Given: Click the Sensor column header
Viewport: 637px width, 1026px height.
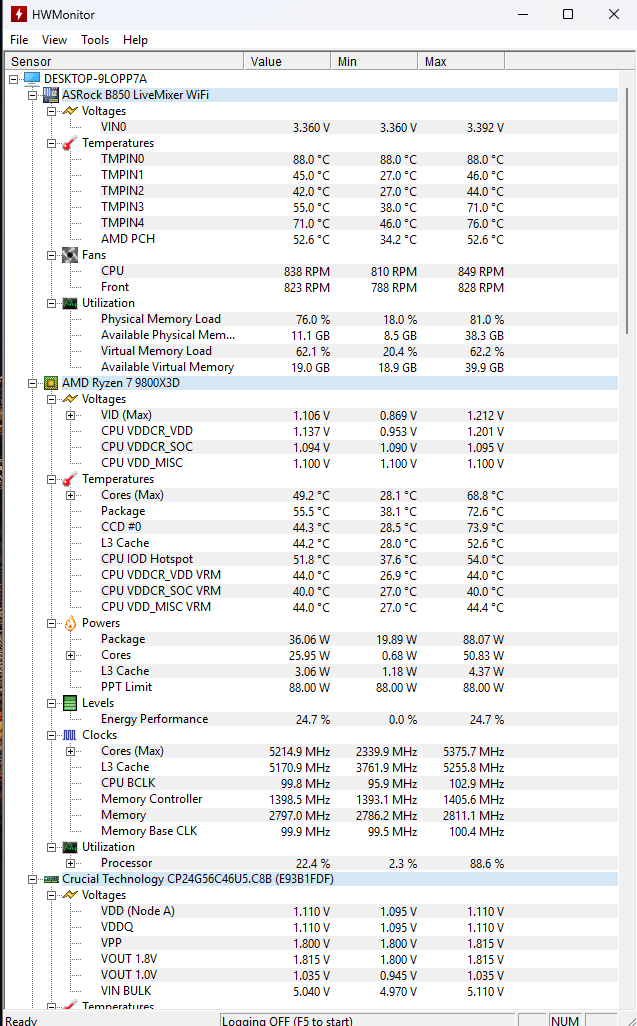Looking at the screenshot, I should 124,62.
